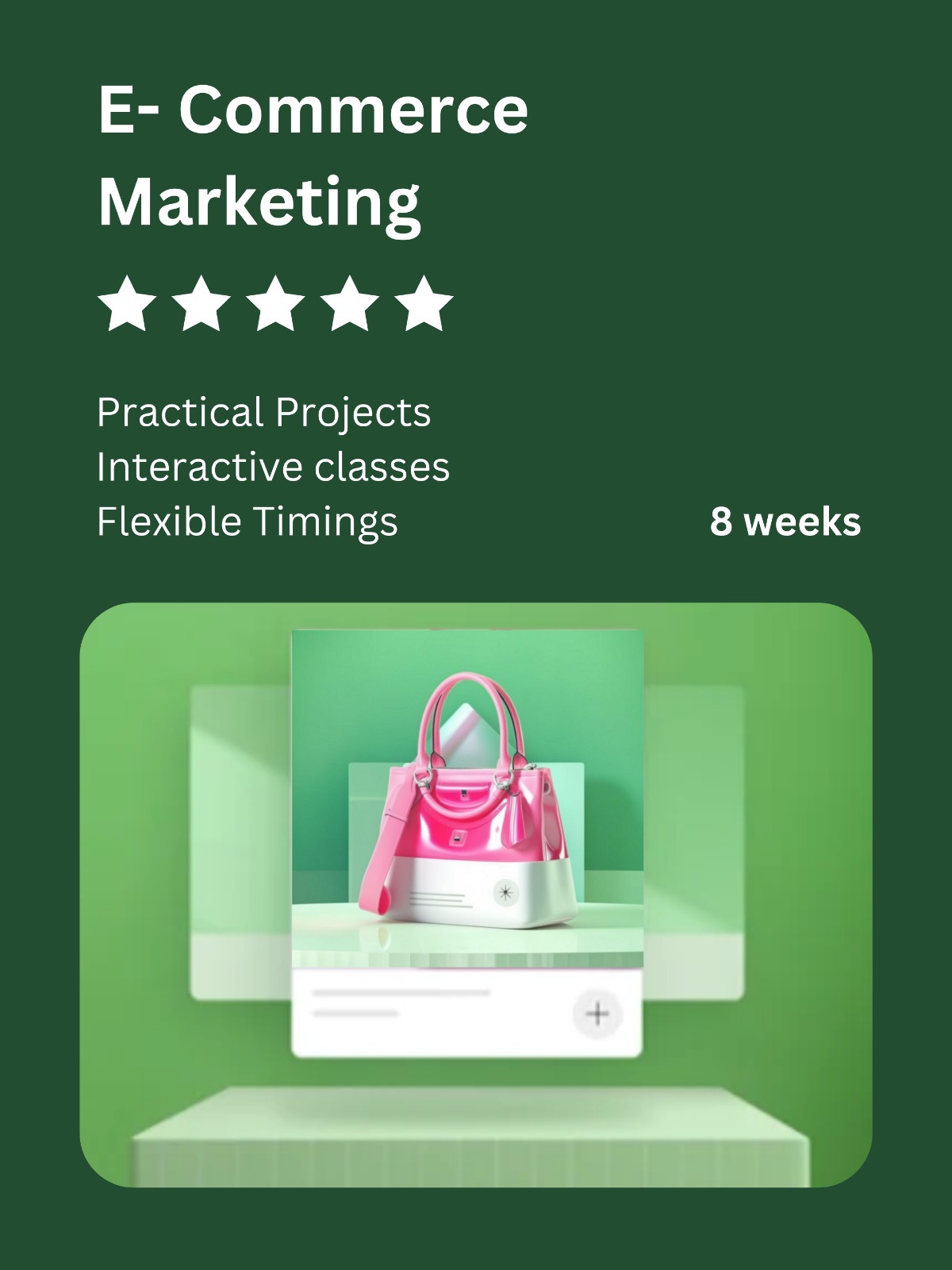
Task: Click the second rating star
Action: (201, 303)
